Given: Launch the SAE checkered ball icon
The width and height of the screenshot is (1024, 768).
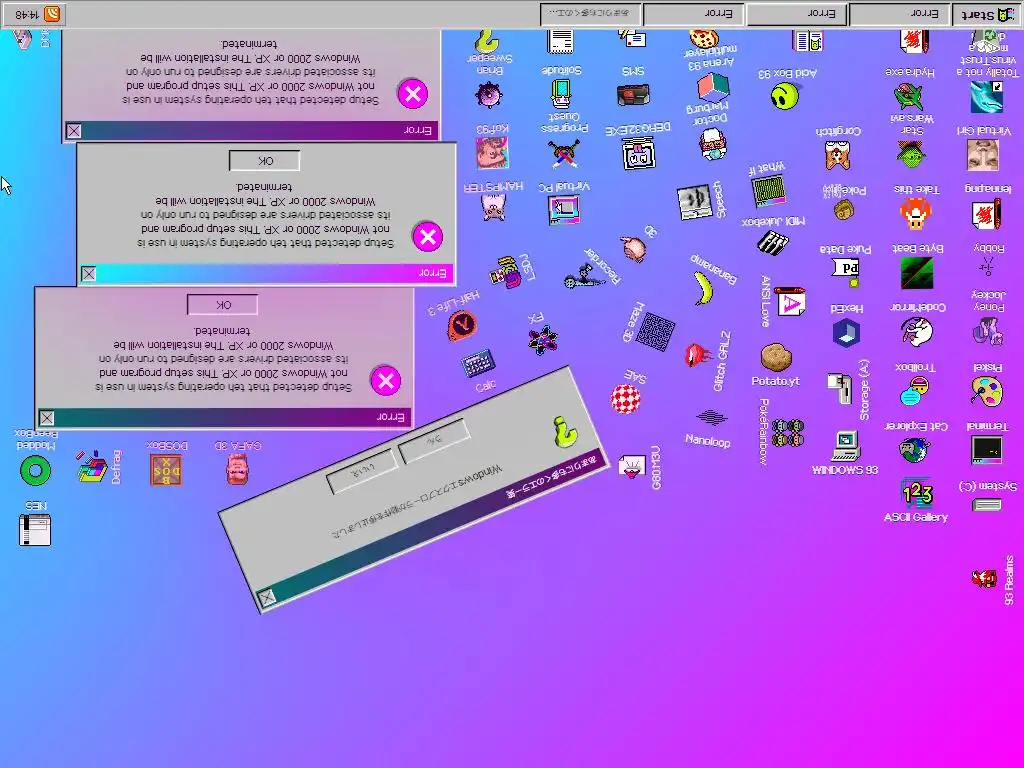Looking at the screenshot, I should coord(626,399).
